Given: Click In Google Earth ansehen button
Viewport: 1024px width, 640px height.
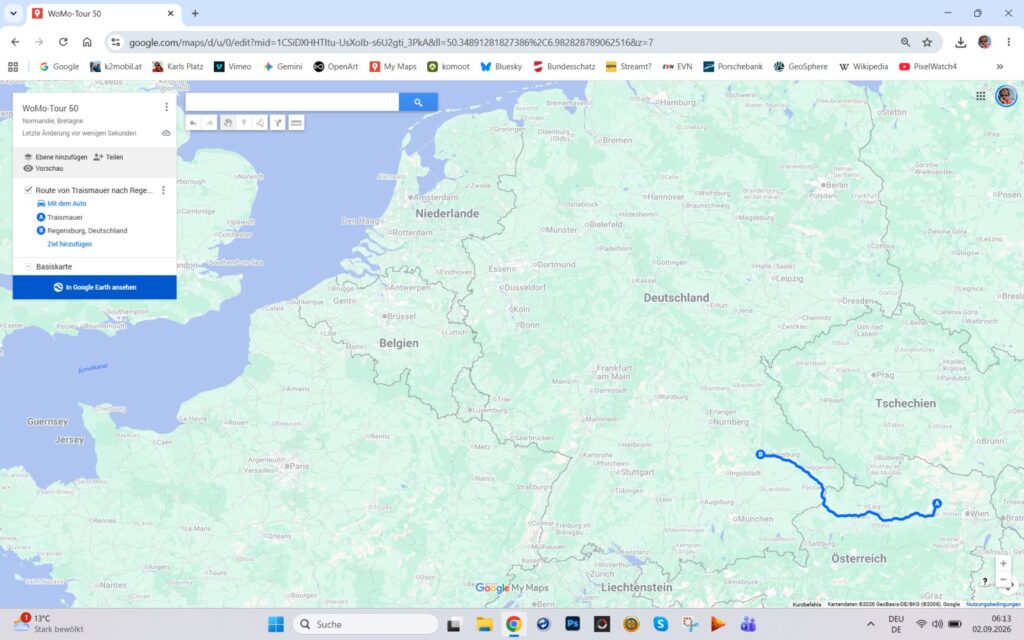Looking at the screenshot, I should click(x=95, y=287).
